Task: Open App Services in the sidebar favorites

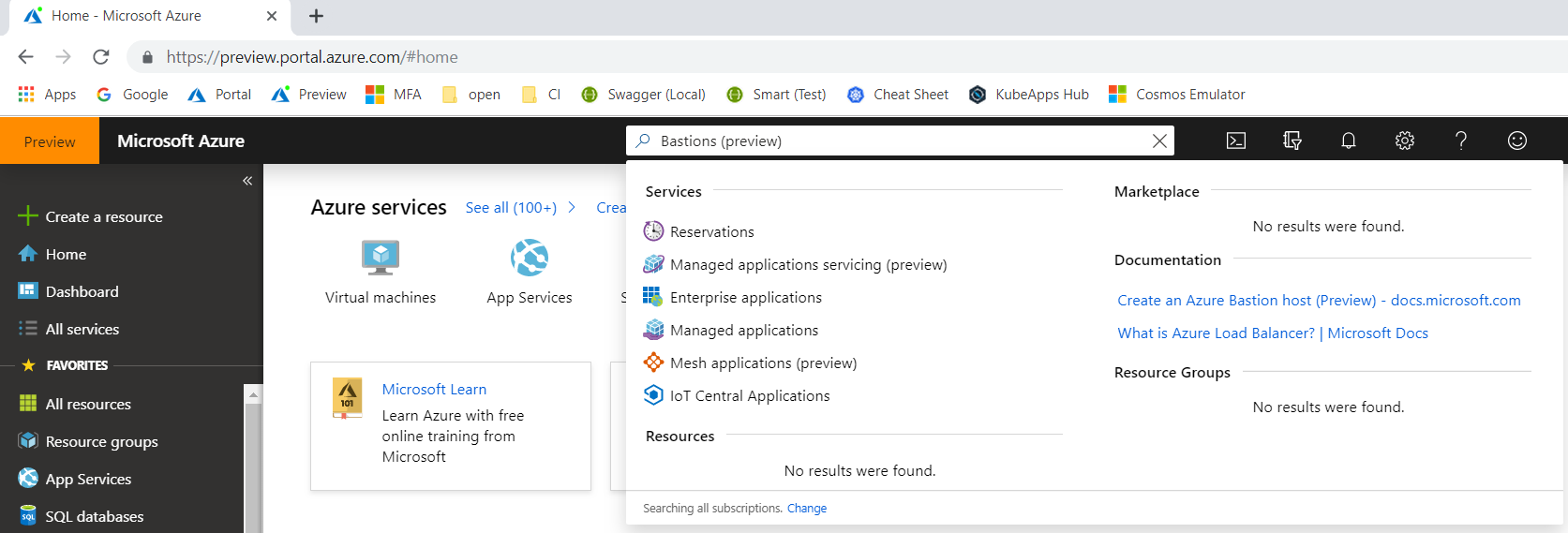Action: tap(75, 479)
